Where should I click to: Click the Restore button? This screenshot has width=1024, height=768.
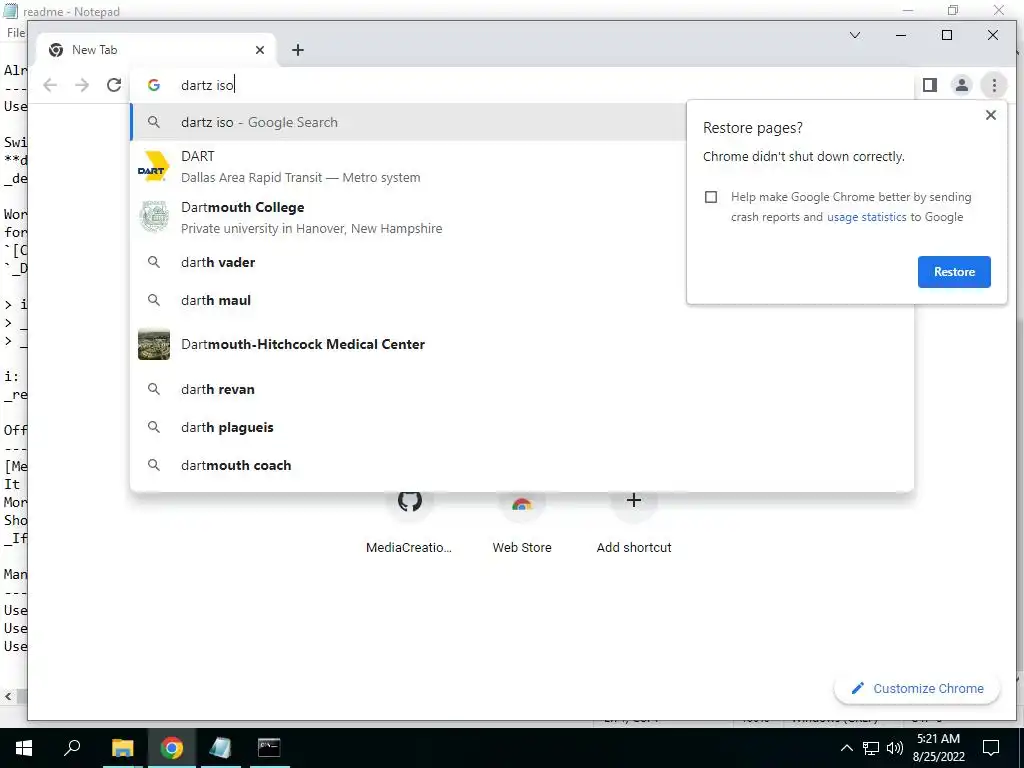pyautogui.click(x=954, y=272)
